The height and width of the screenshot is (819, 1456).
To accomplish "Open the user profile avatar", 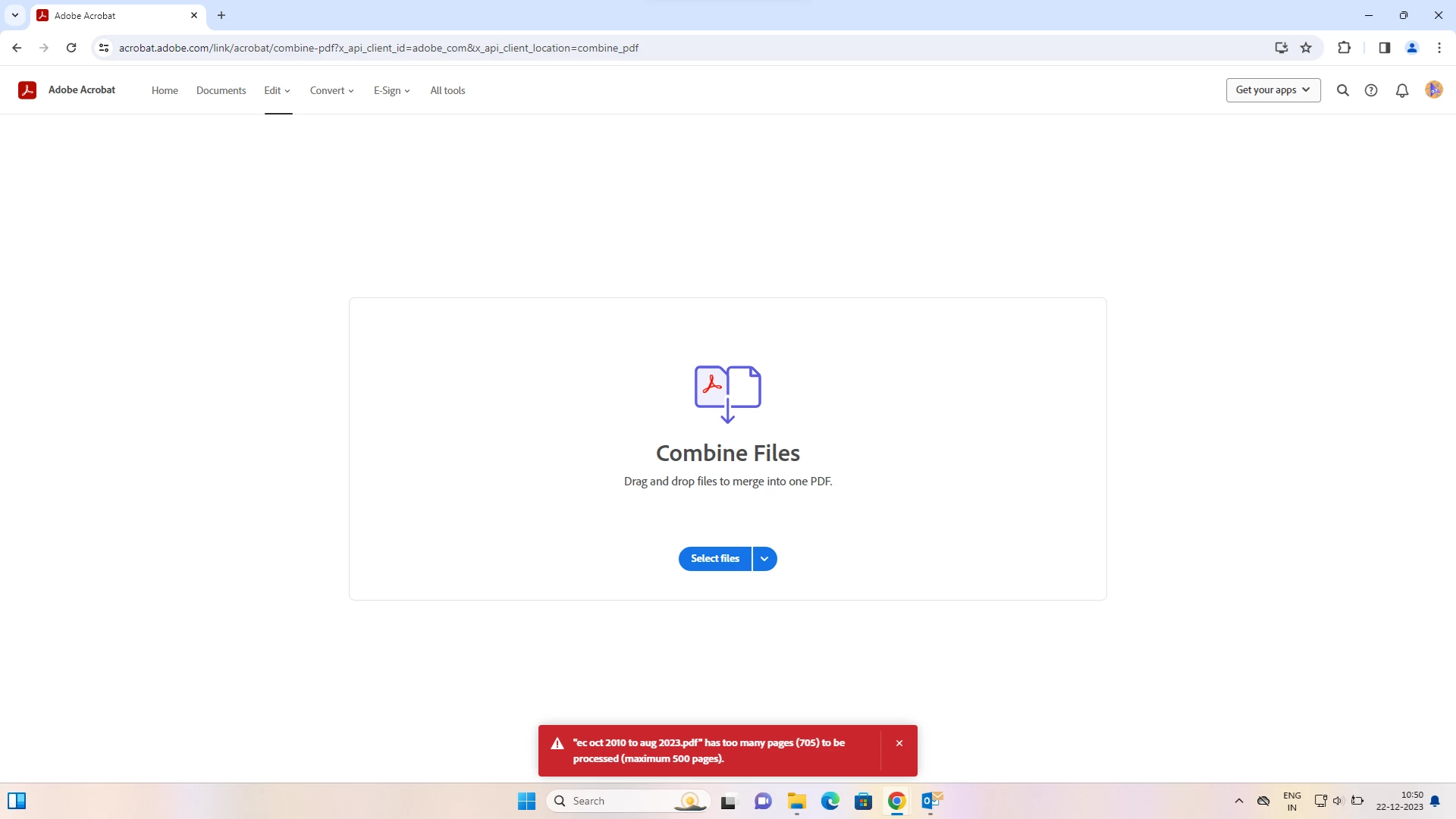I will [1433, 90].
